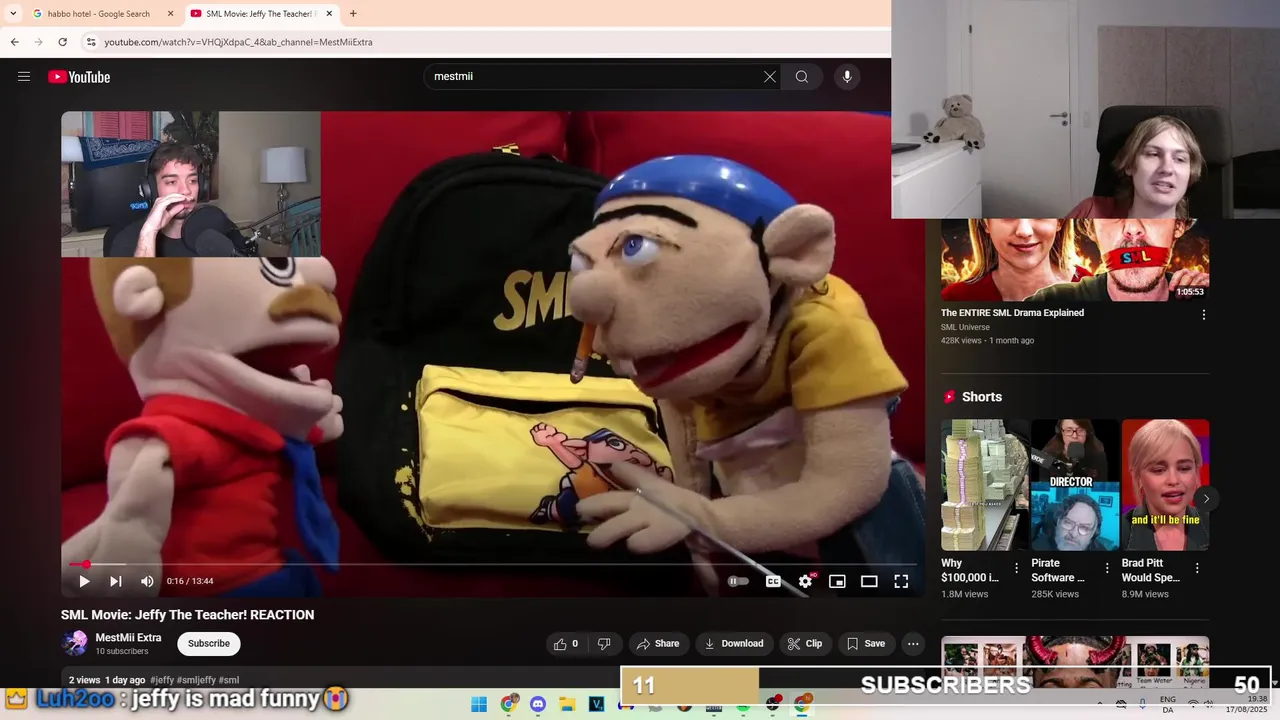Open Brad Pitt short thumbnail
Image resolution: width=1280 pixels, height=720 pixels.
pos(1165,485)
